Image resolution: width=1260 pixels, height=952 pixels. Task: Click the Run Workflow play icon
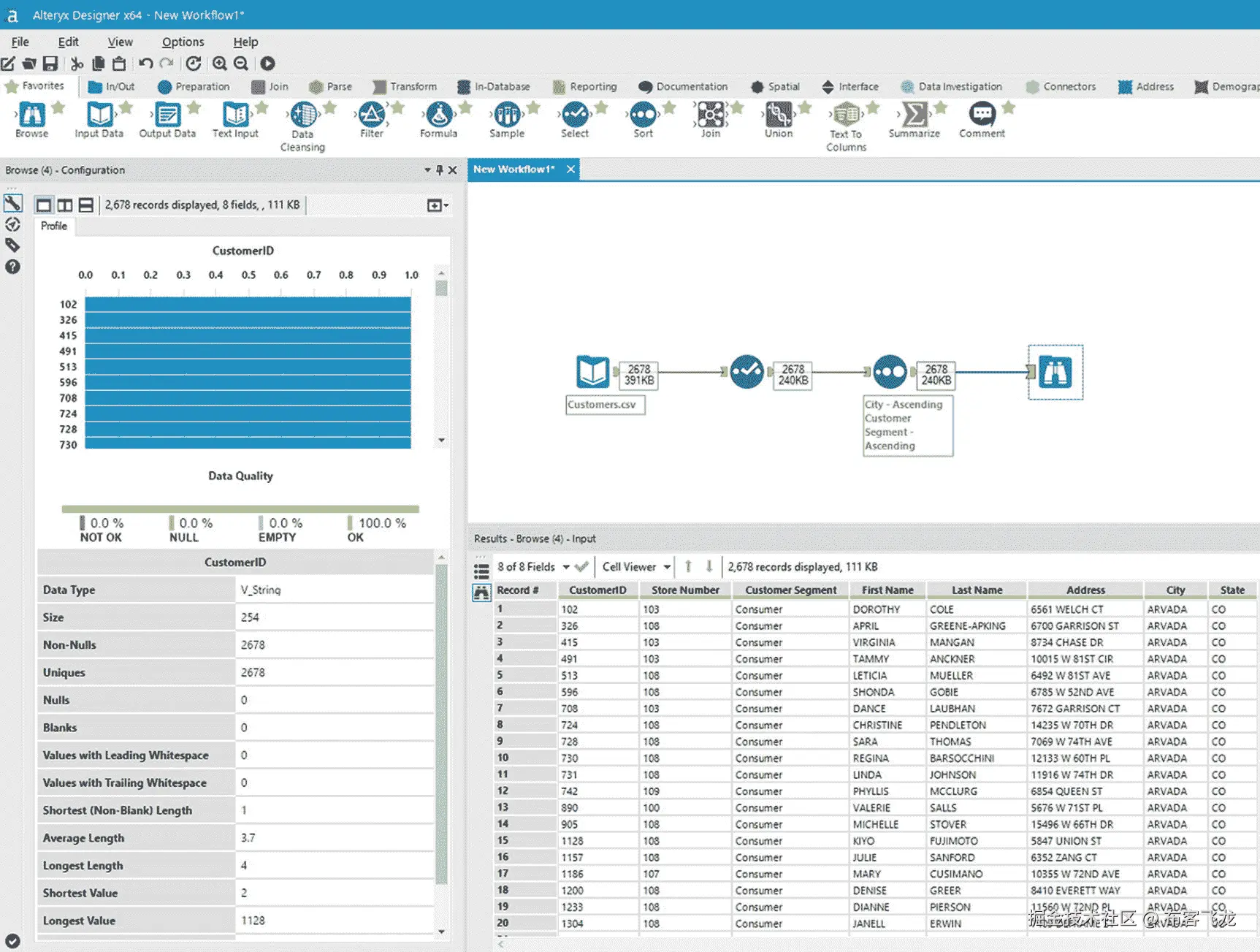pyautogui.click(x=268, y=64)
